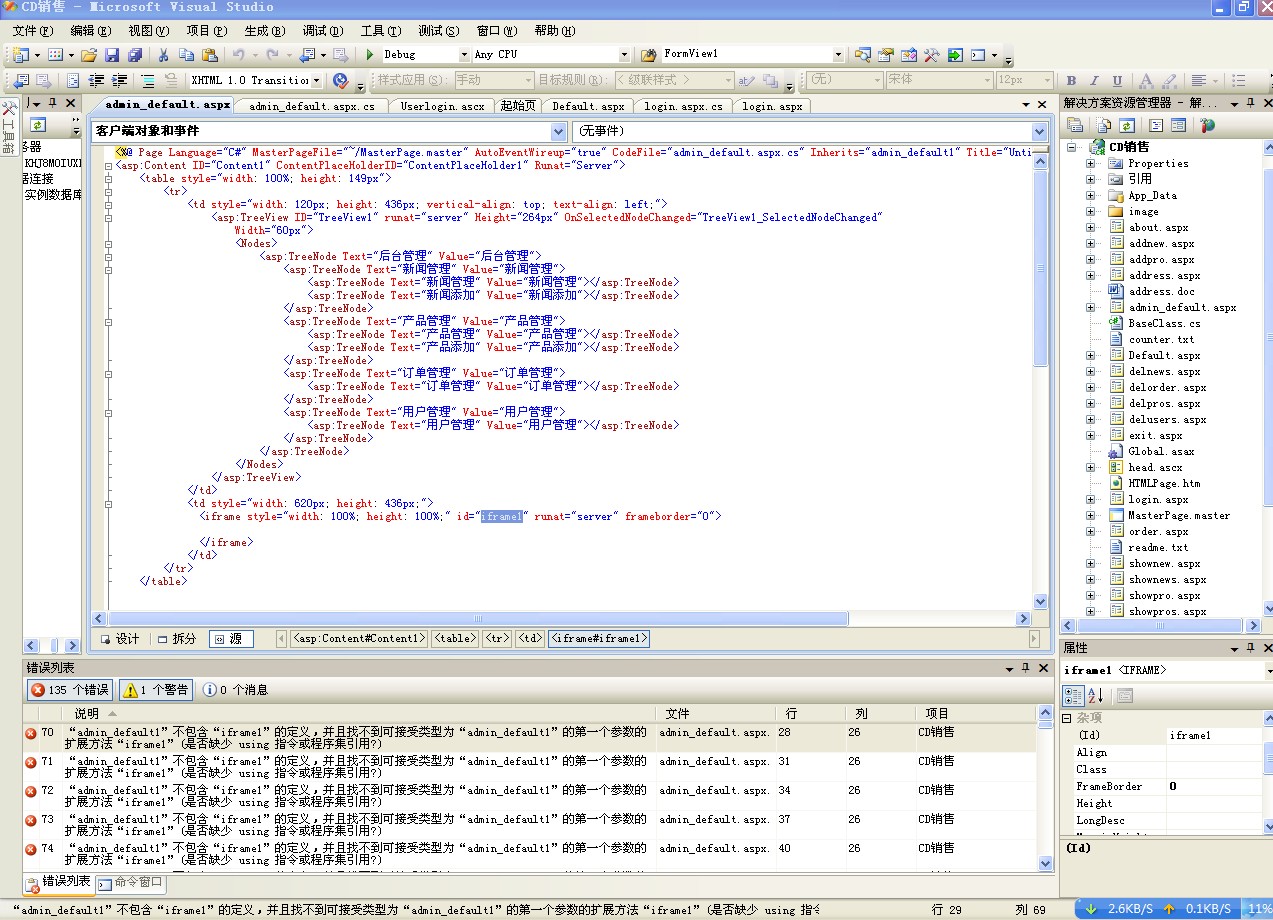Apply bold formatting with the B icon
This screenshot has height=920, width=1273.
(x=1071, y=79)
